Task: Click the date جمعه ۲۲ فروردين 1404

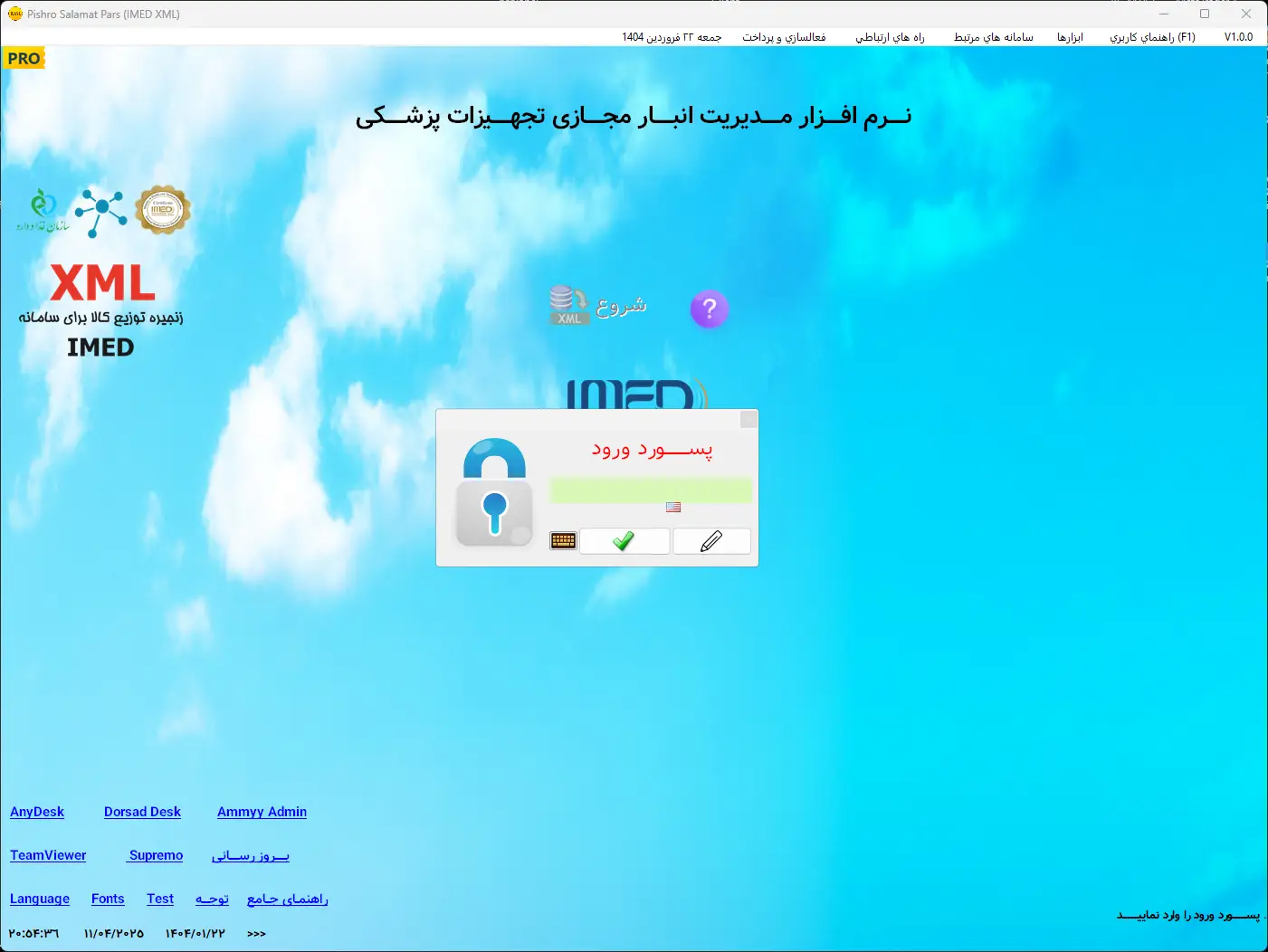Action: 672,37
